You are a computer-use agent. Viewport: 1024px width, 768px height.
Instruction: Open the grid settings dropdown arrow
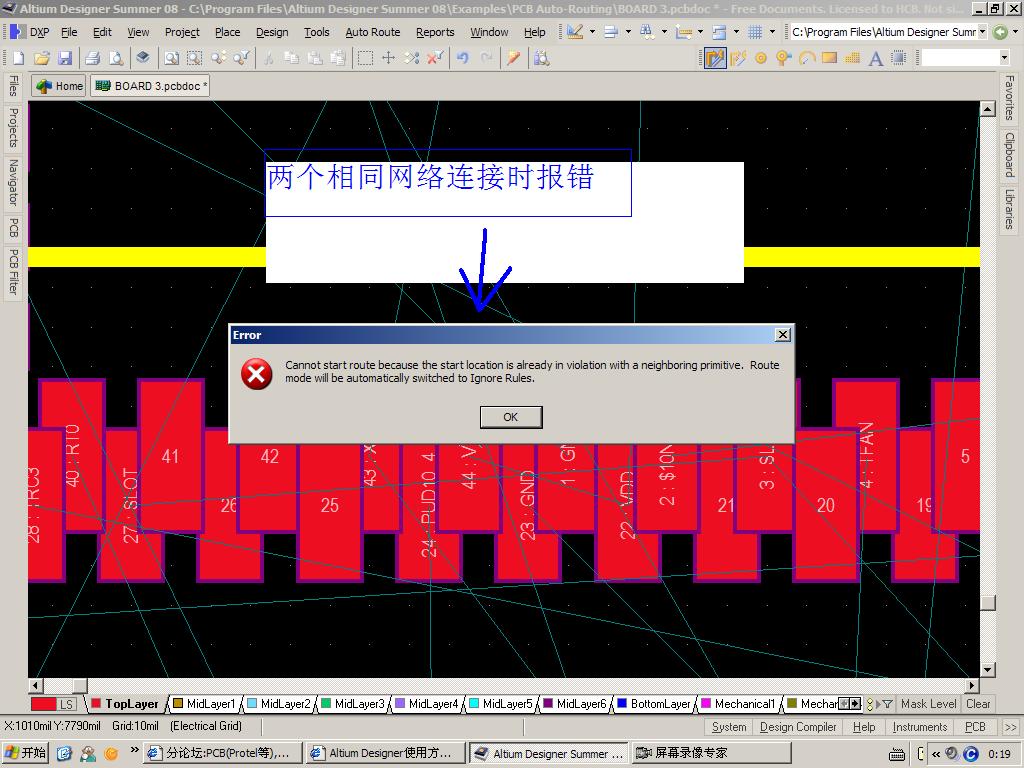tap(772, 32)
